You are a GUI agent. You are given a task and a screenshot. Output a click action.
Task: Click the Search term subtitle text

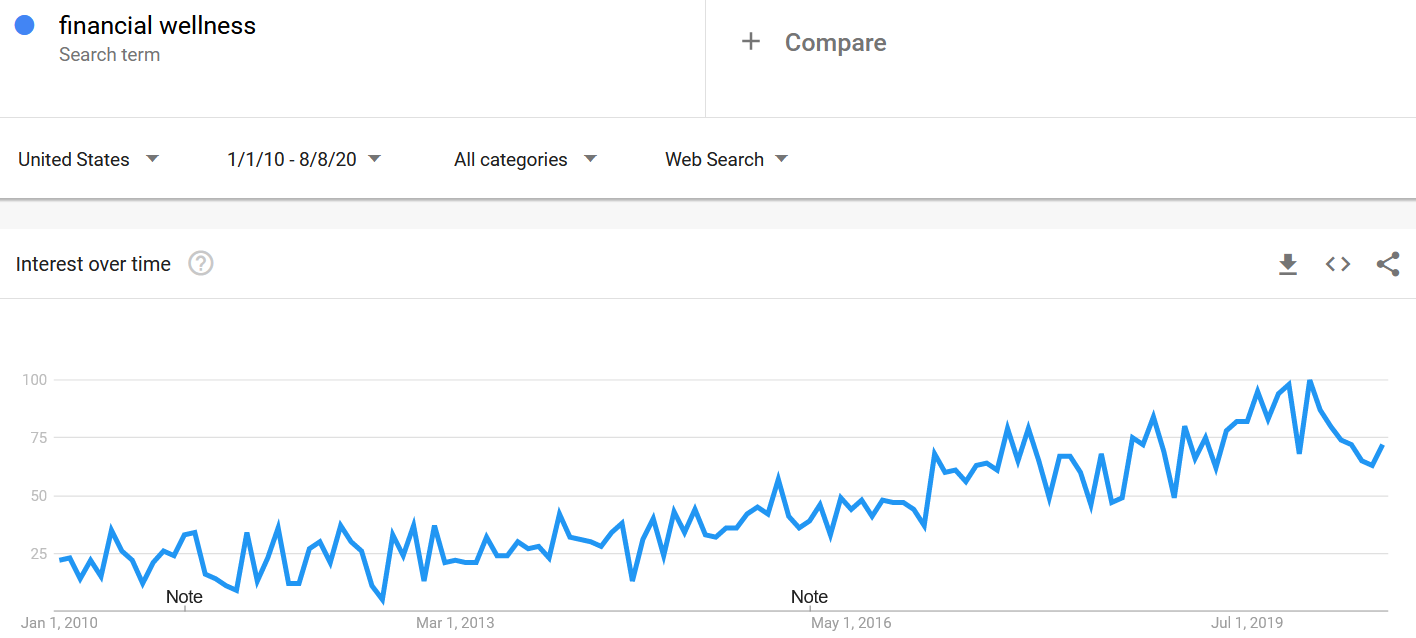pyautogui.click(x=109, y=55)
